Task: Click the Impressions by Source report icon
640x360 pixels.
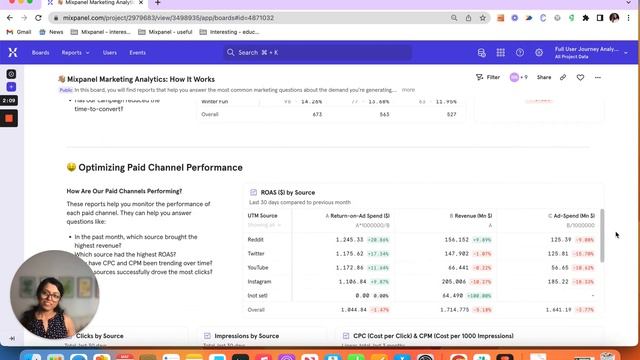Action: tap(207, 336)
